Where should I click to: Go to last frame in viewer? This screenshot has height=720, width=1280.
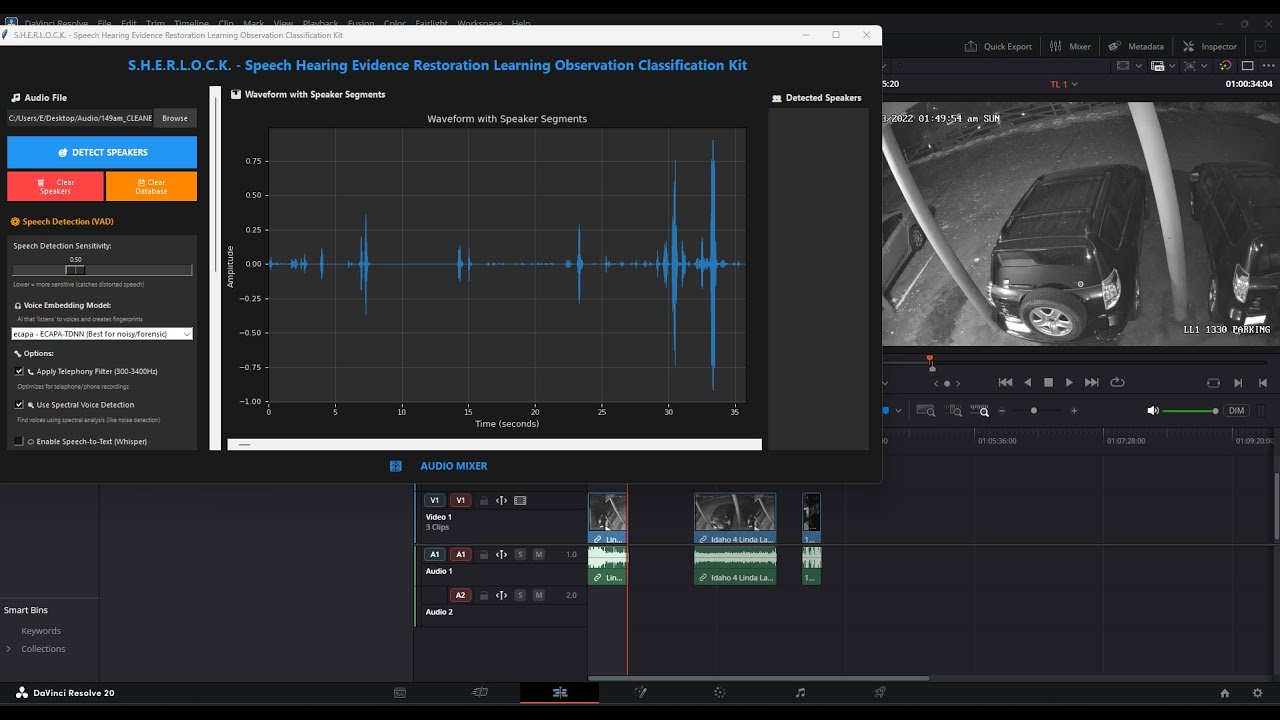pyautogui.click(x=1092, y=382)
